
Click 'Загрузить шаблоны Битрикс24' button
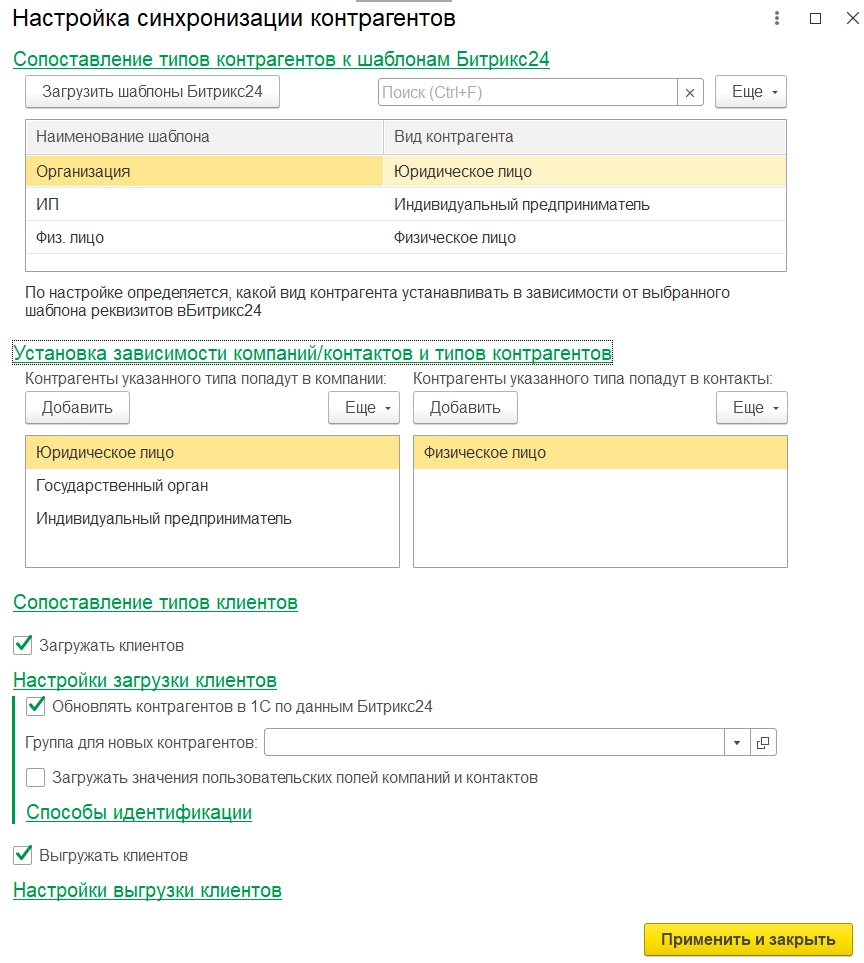pos(152,92)
